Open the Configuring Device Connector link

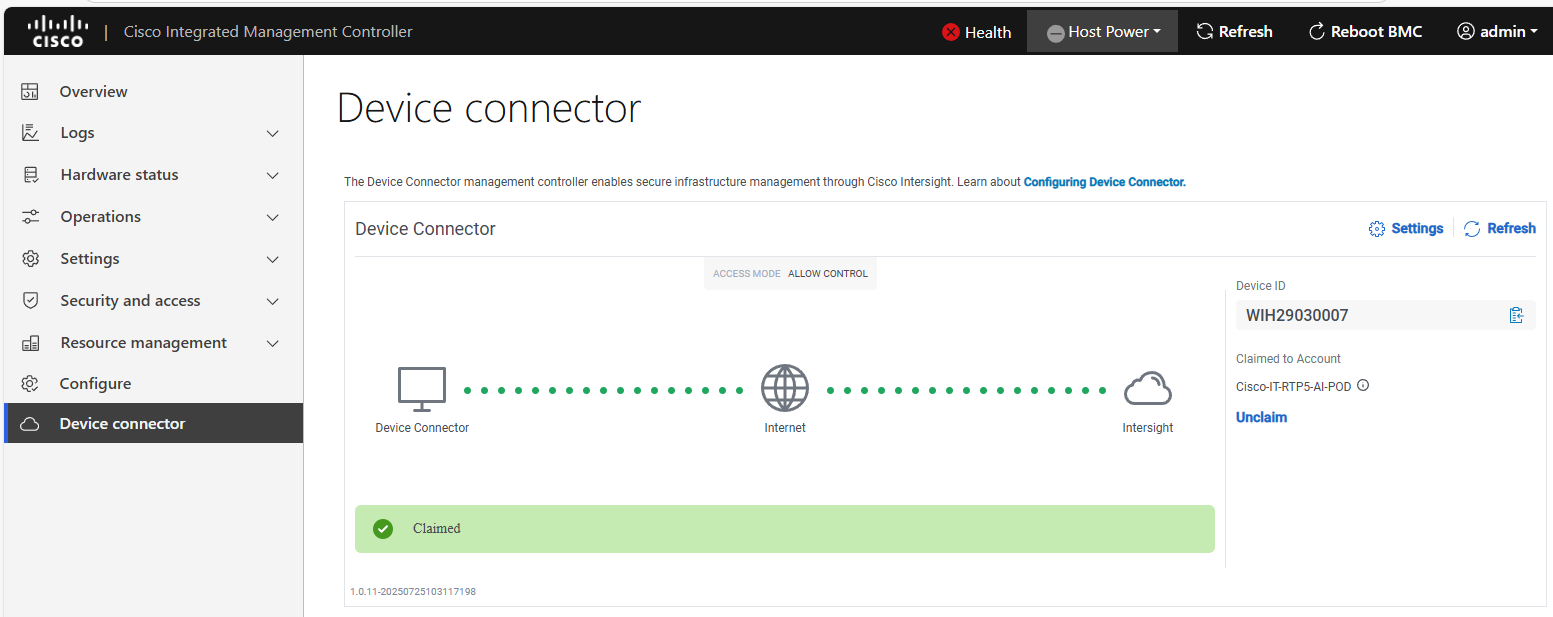pyautogui.click(x=1104, y=181)
